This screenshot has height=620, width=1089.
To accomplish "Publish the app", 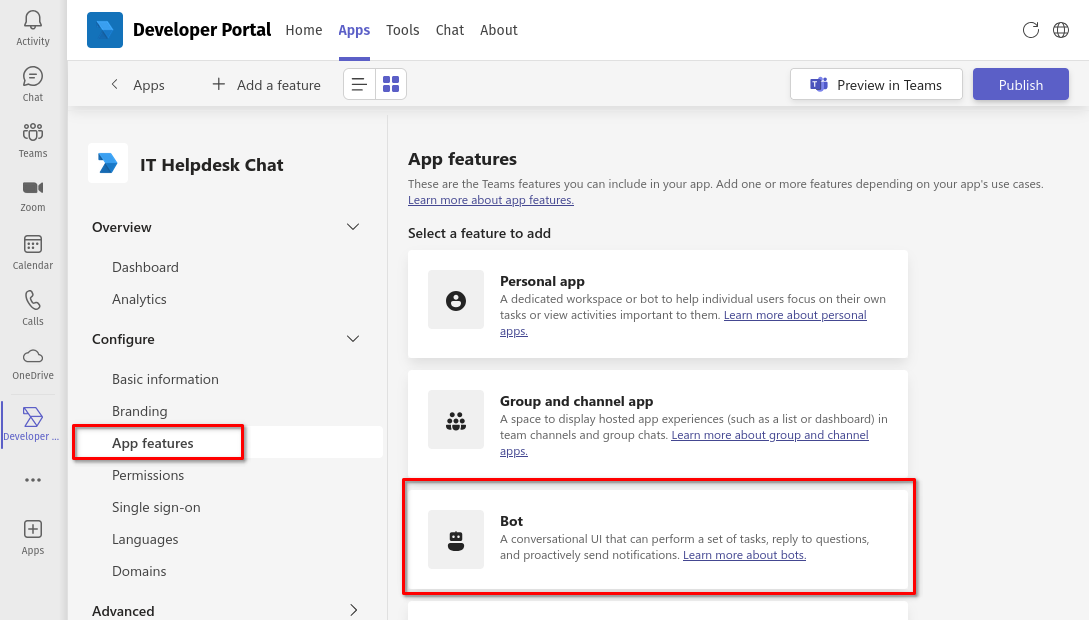I will (x=1020, y=85).
